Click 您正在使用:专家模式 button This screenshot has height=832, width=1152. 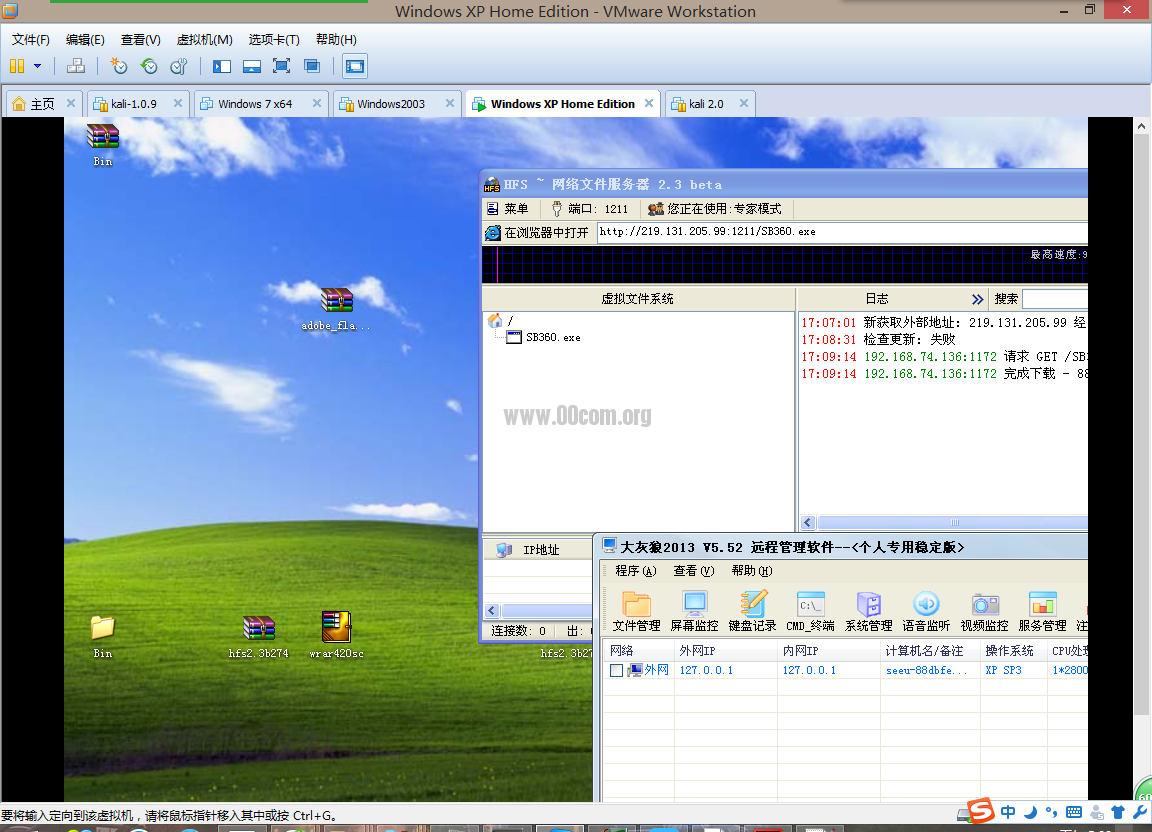(x=715, y=209)
